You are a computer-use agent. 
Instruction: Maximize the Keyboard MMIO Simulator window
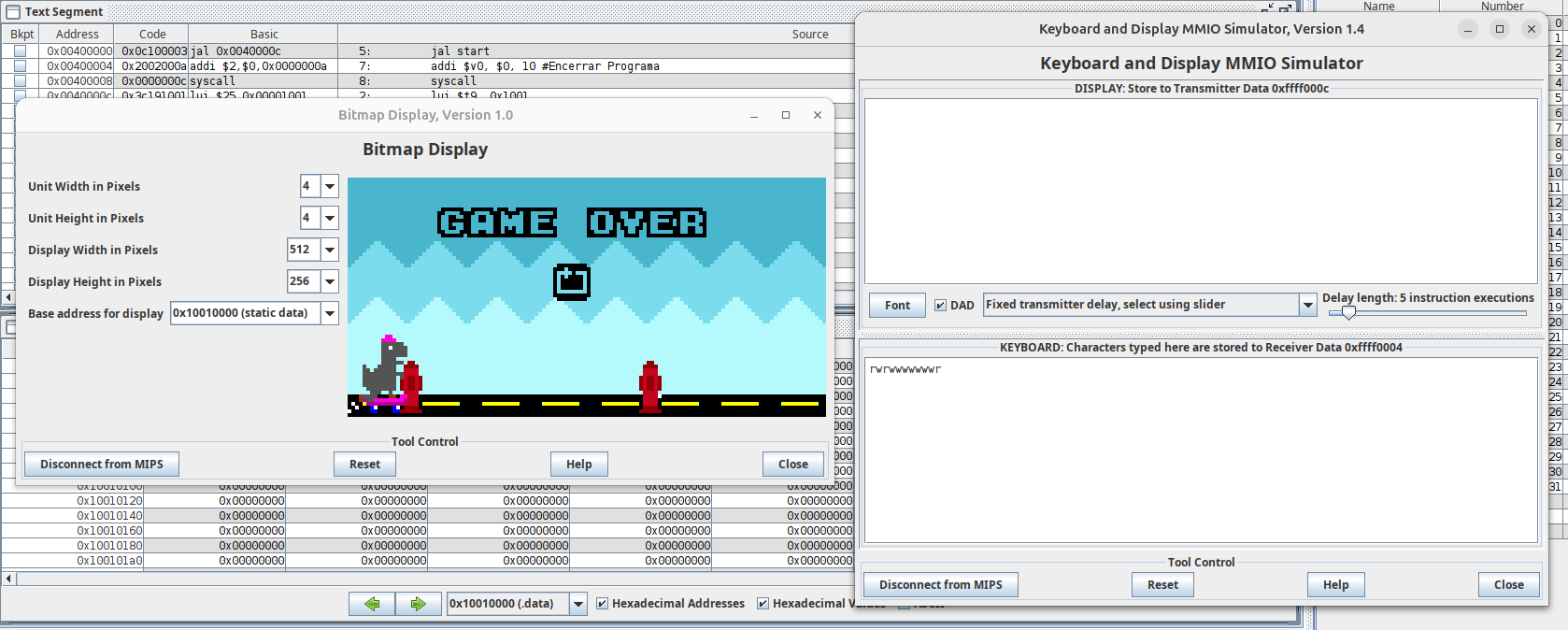pyautogui.click(x=1500, y=29)
